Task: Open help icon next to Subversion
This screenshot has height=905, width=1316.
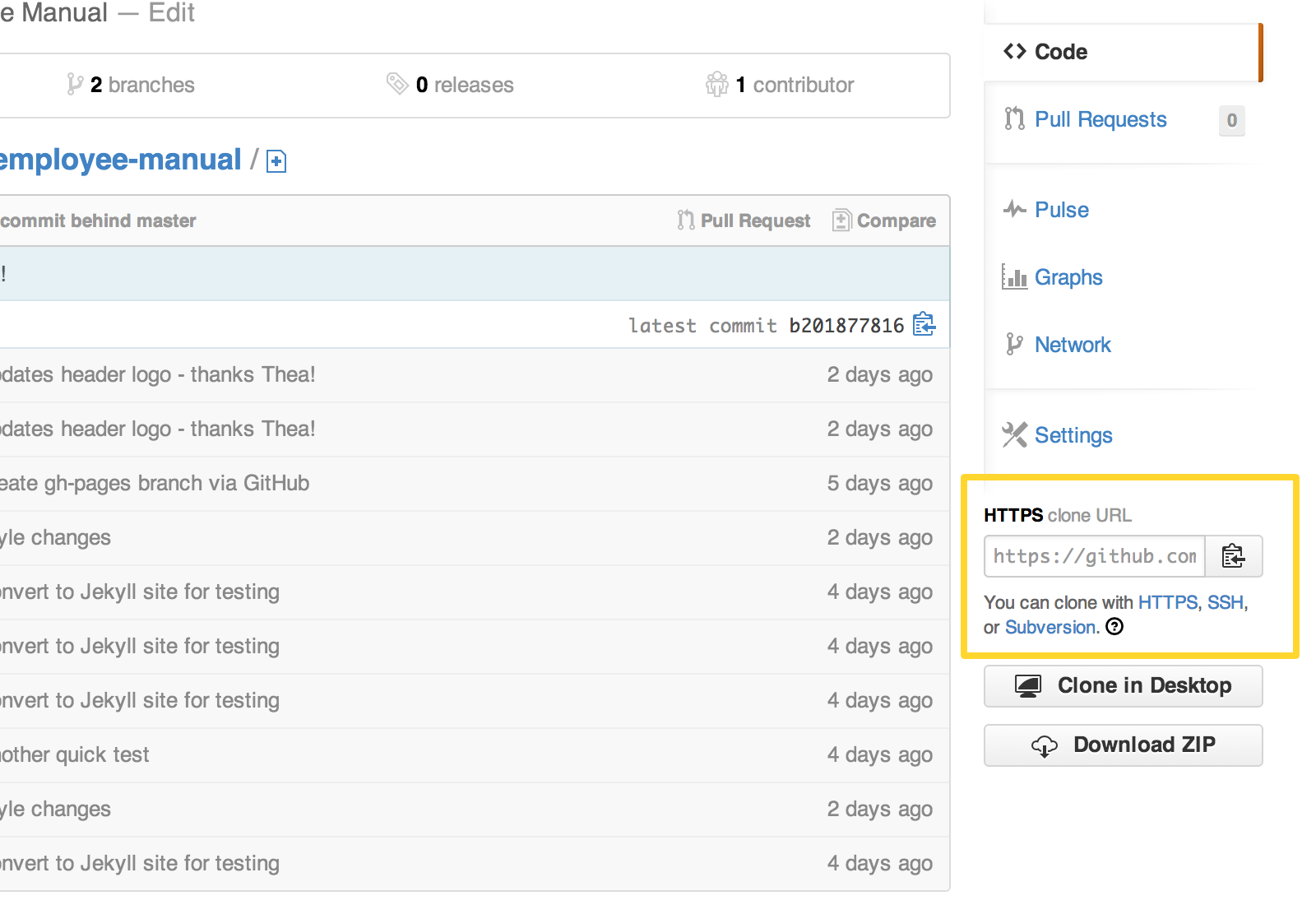Action: (x=1114, y=627)
